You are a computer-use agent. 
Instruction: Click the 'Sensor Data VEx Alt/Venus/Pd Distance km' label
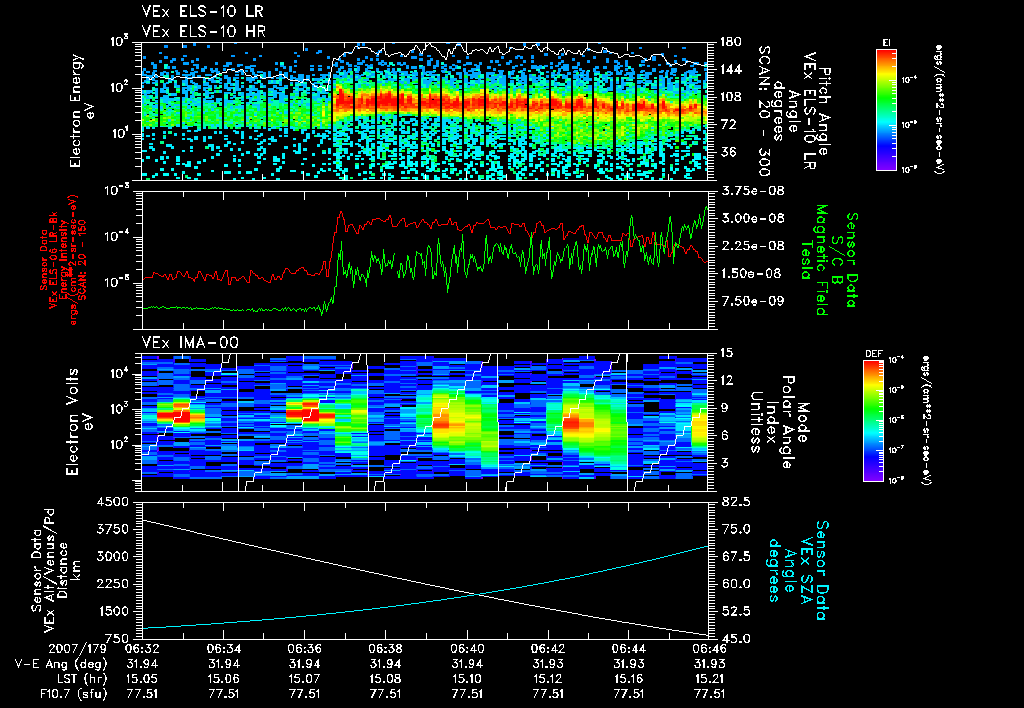pyautogui.click(x=55, y=570)
